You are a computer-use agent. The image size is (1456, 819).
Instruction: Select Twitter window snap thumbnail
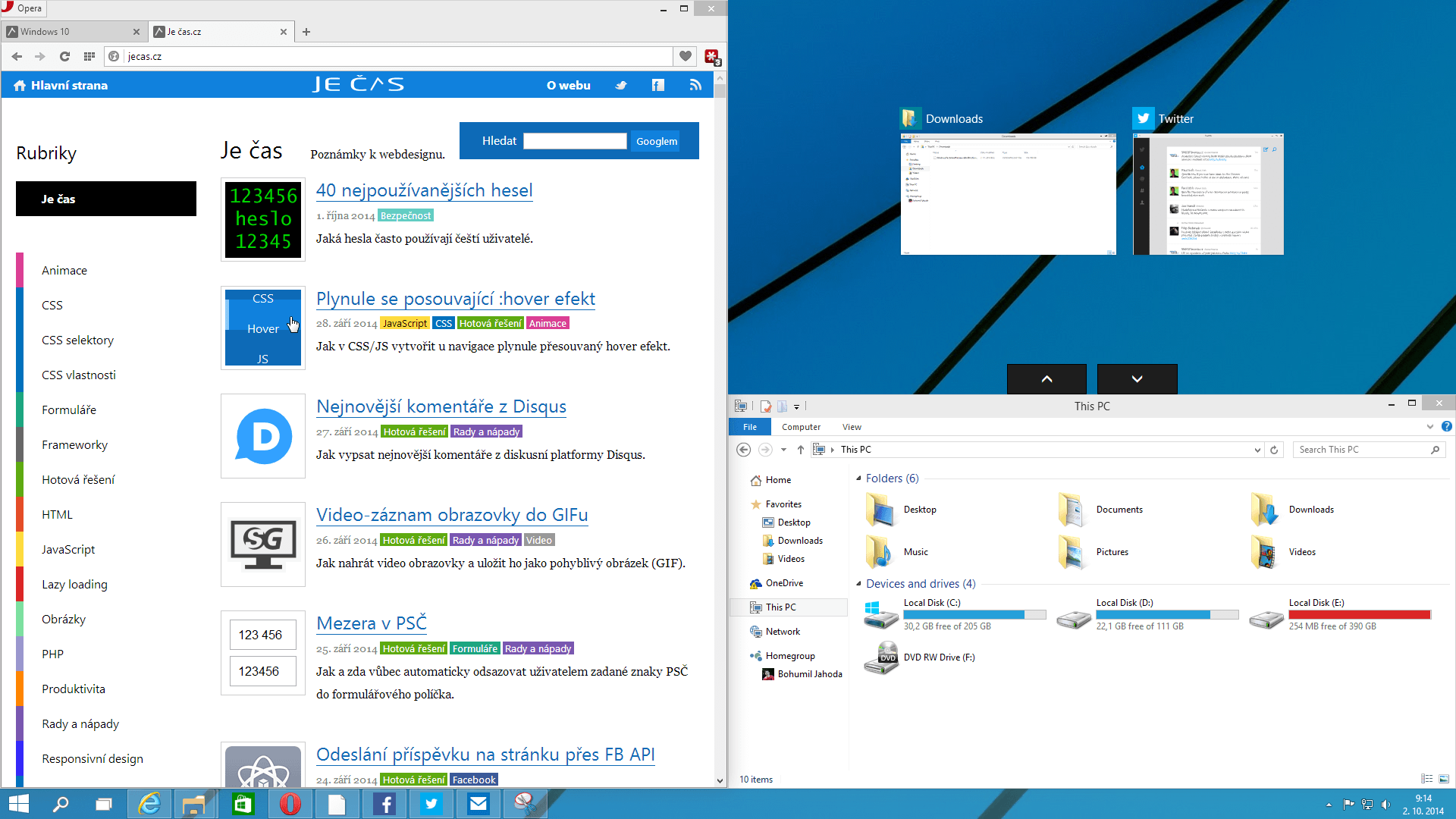pyautogui.click(x=1208, y=194)
